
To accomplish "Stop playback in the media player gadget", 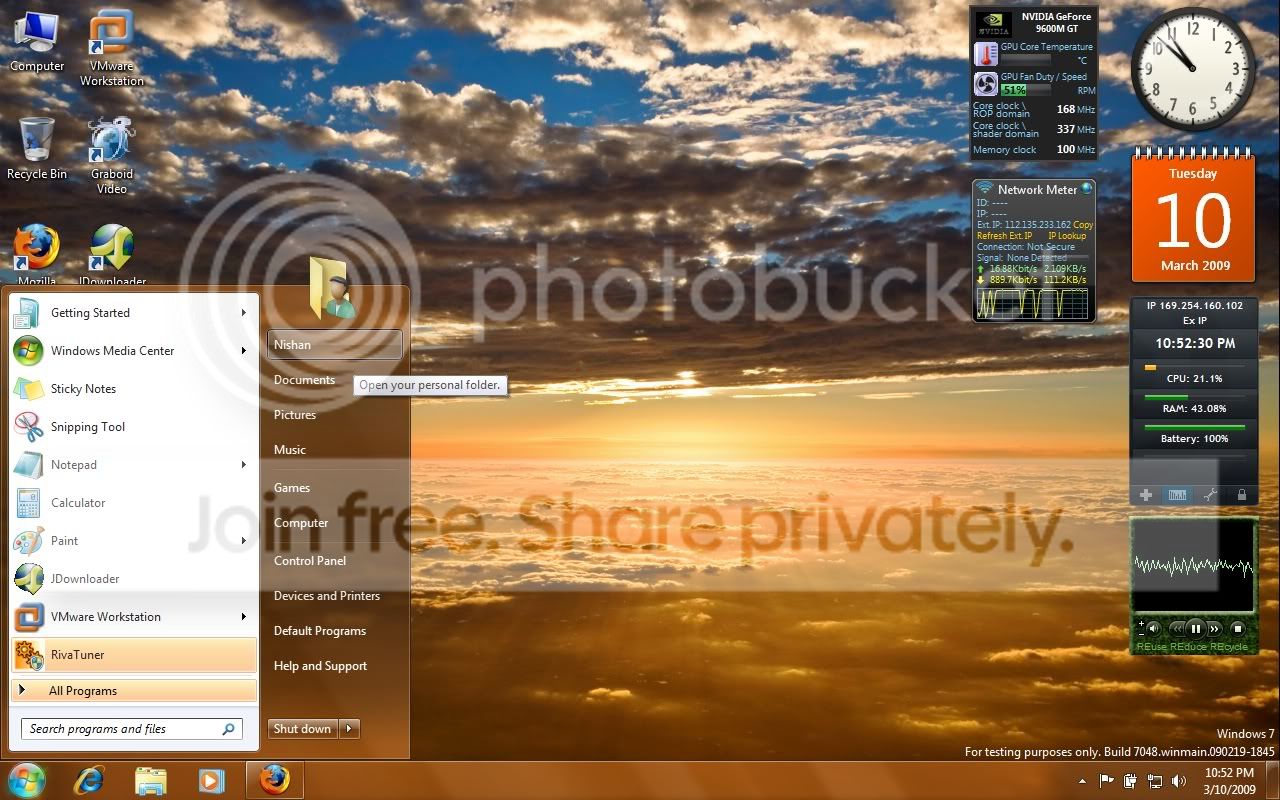I will click(x=1237, y=629).
